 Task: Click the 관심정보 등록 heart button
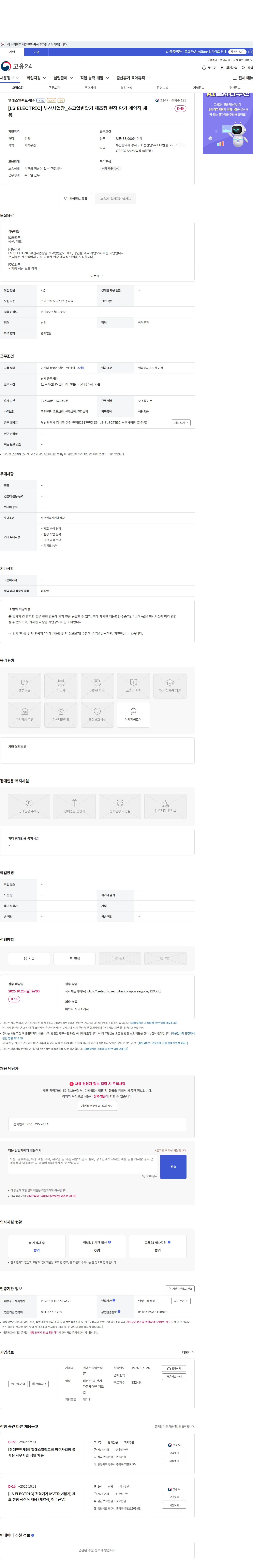click(75, 198)
